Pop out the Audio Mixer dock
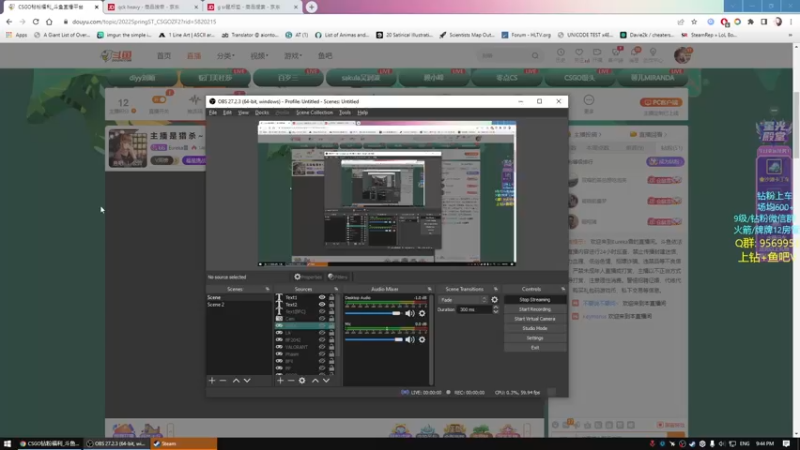 (429, 289)
